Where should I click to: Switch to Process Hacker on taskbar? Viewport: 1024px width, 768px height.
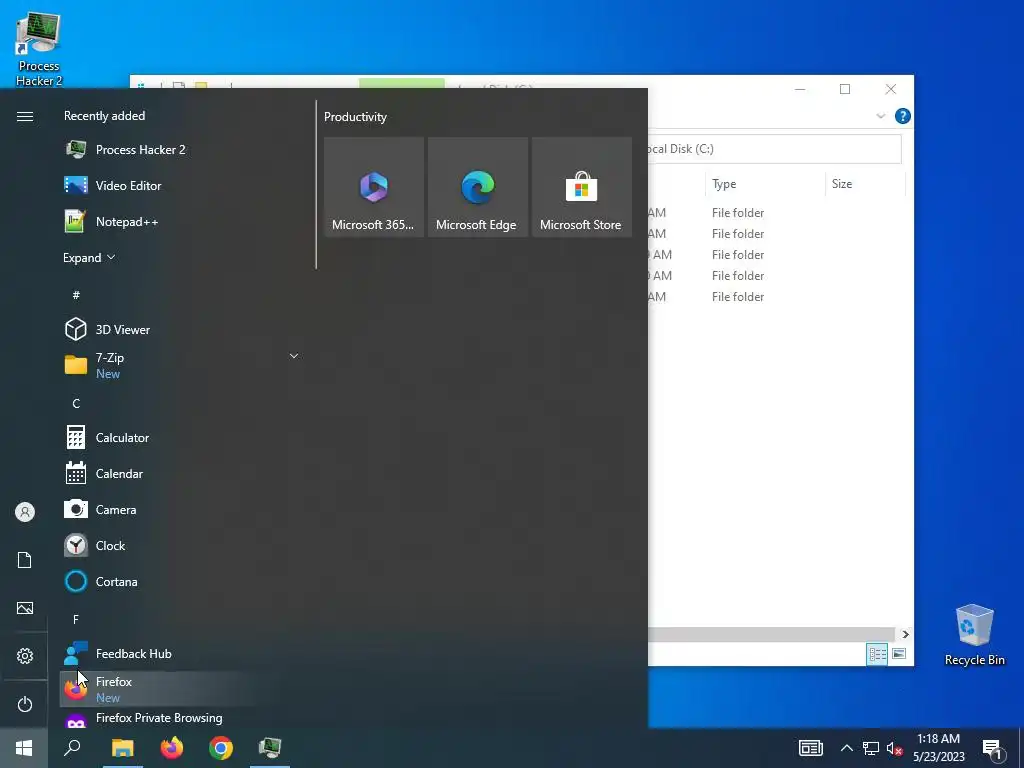click(270, 748)
